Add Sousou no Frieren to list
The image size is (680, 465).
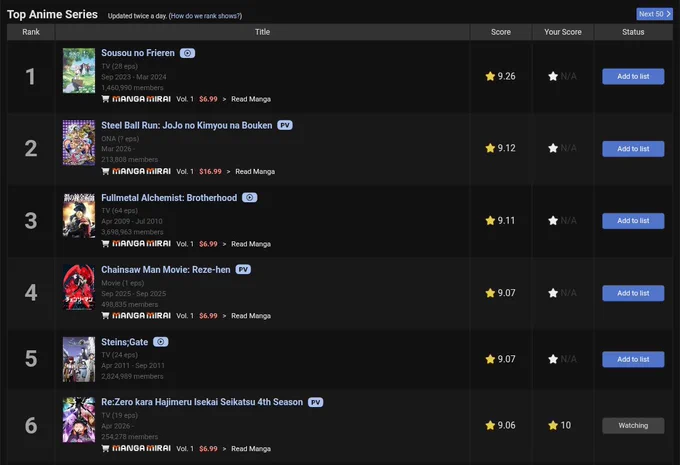633,76
